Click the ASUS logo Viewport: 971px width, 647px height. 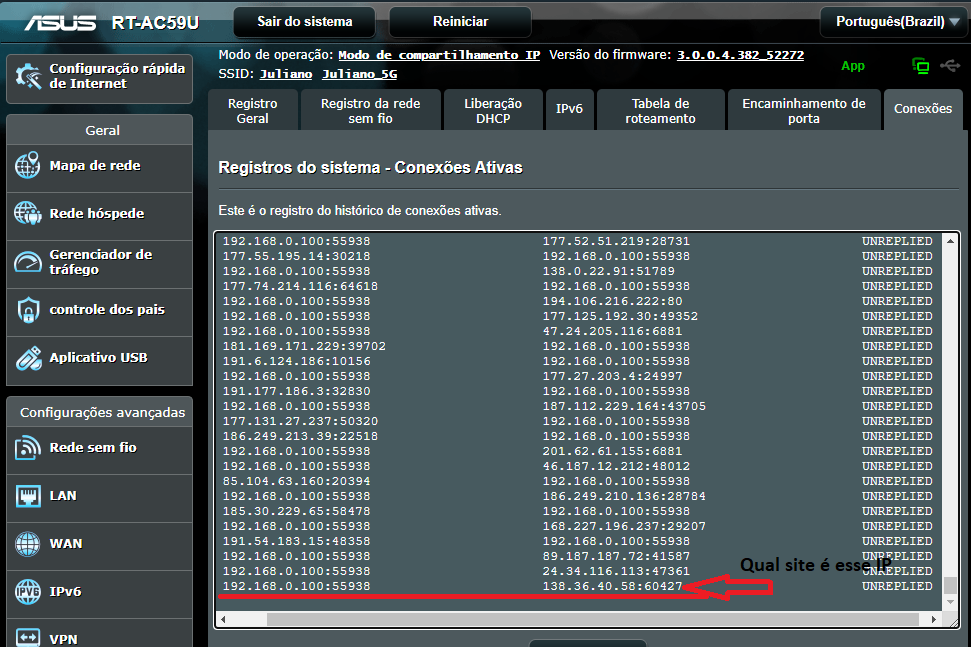(60, 23)
